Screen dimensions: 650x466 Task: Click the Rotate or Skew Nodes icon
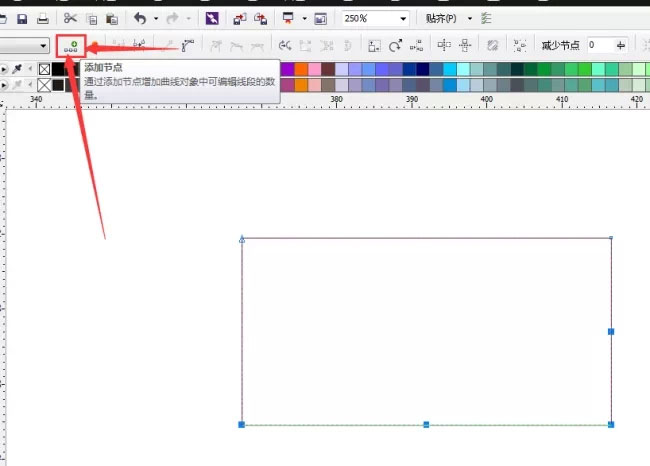(395, 45)
